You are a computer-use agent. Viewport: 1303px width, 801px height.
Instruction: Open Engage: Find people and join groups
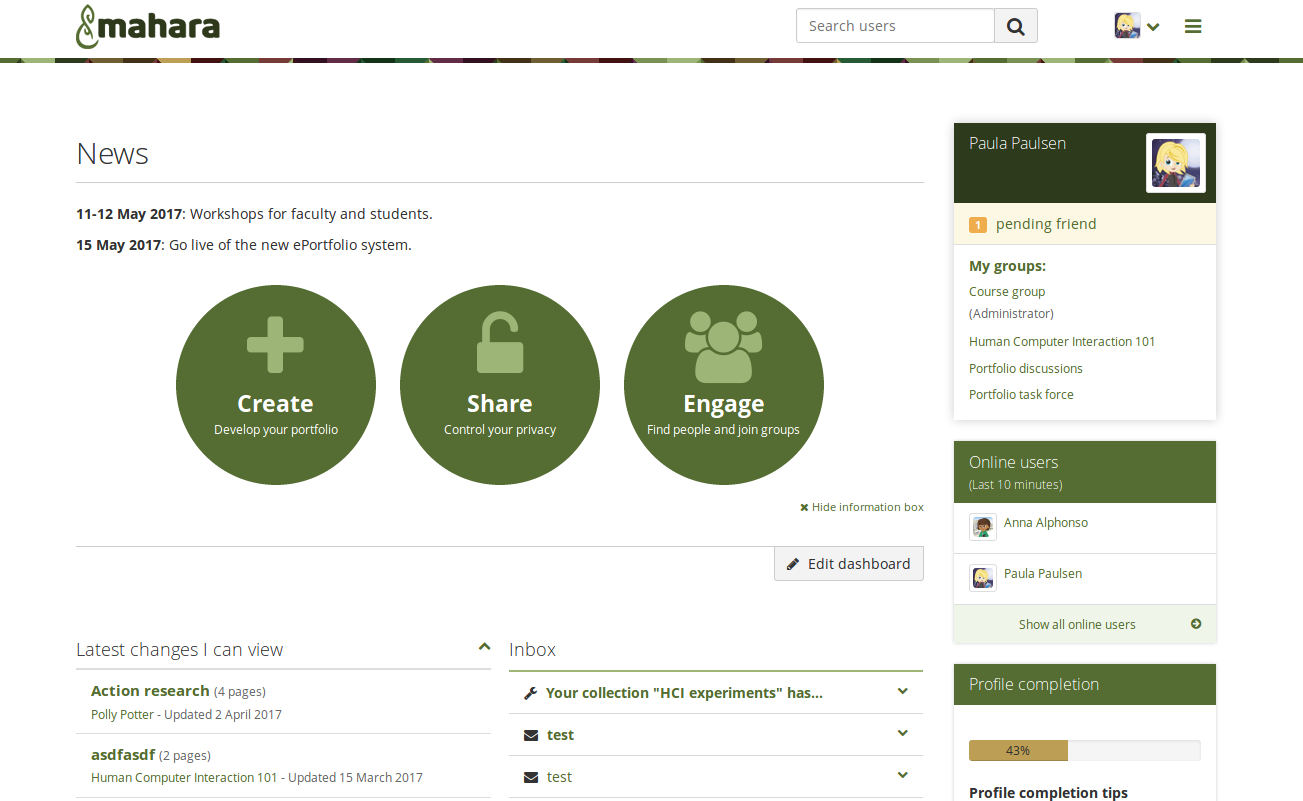point(724,385)
